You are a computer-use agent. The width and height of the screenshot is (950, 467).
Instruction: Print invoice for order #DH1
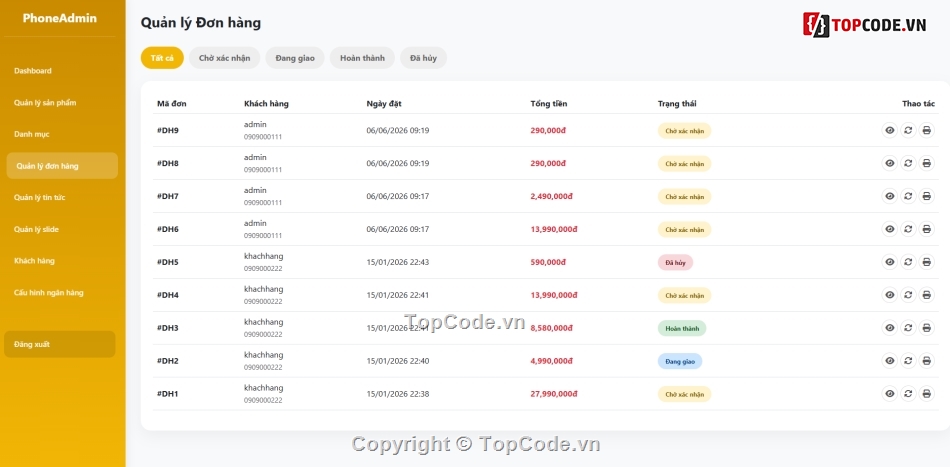pos(926,394)
